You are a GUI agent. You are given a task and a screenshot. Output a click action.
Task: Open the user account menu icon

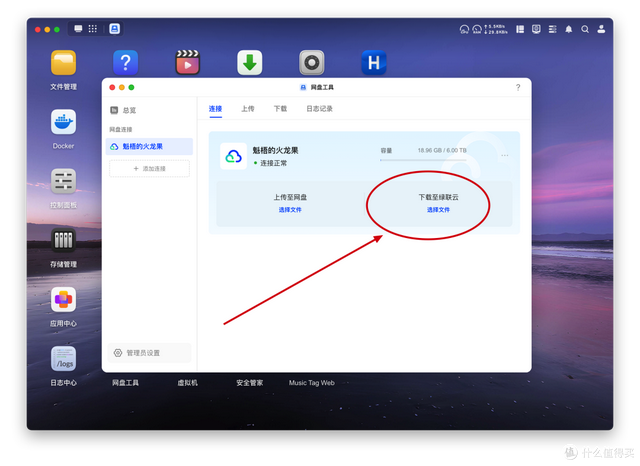(601, 29)
